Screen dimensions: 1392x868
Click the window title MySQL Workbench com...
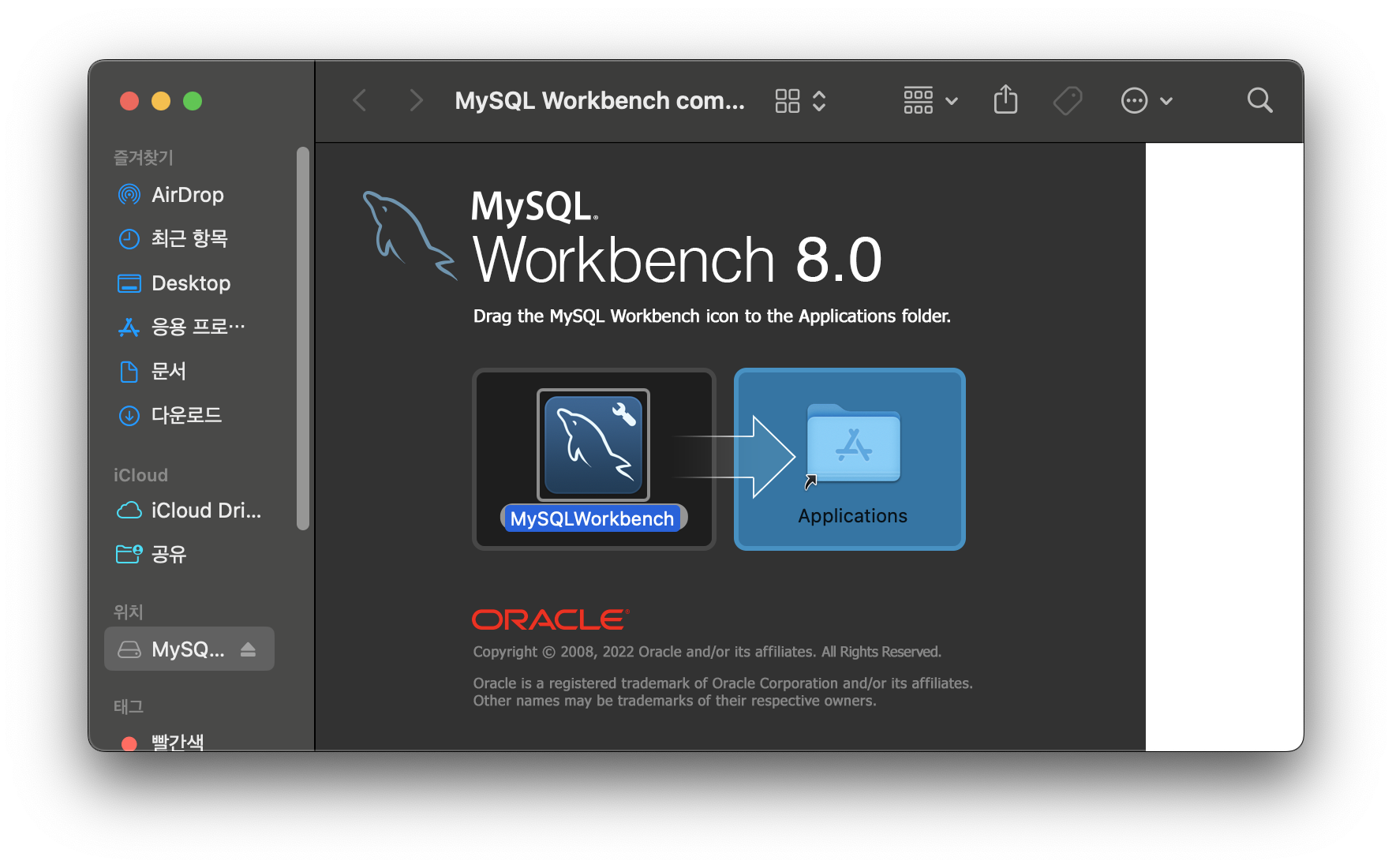coord(600,101)
